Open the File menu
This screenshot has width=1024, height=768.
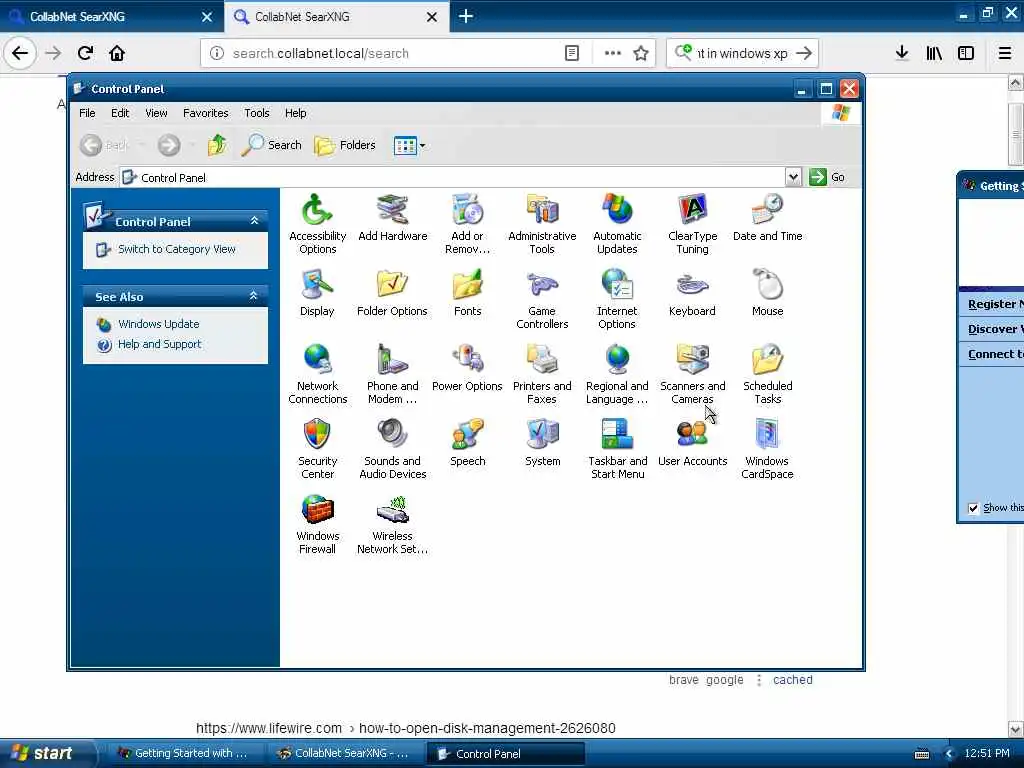[87, 113]
